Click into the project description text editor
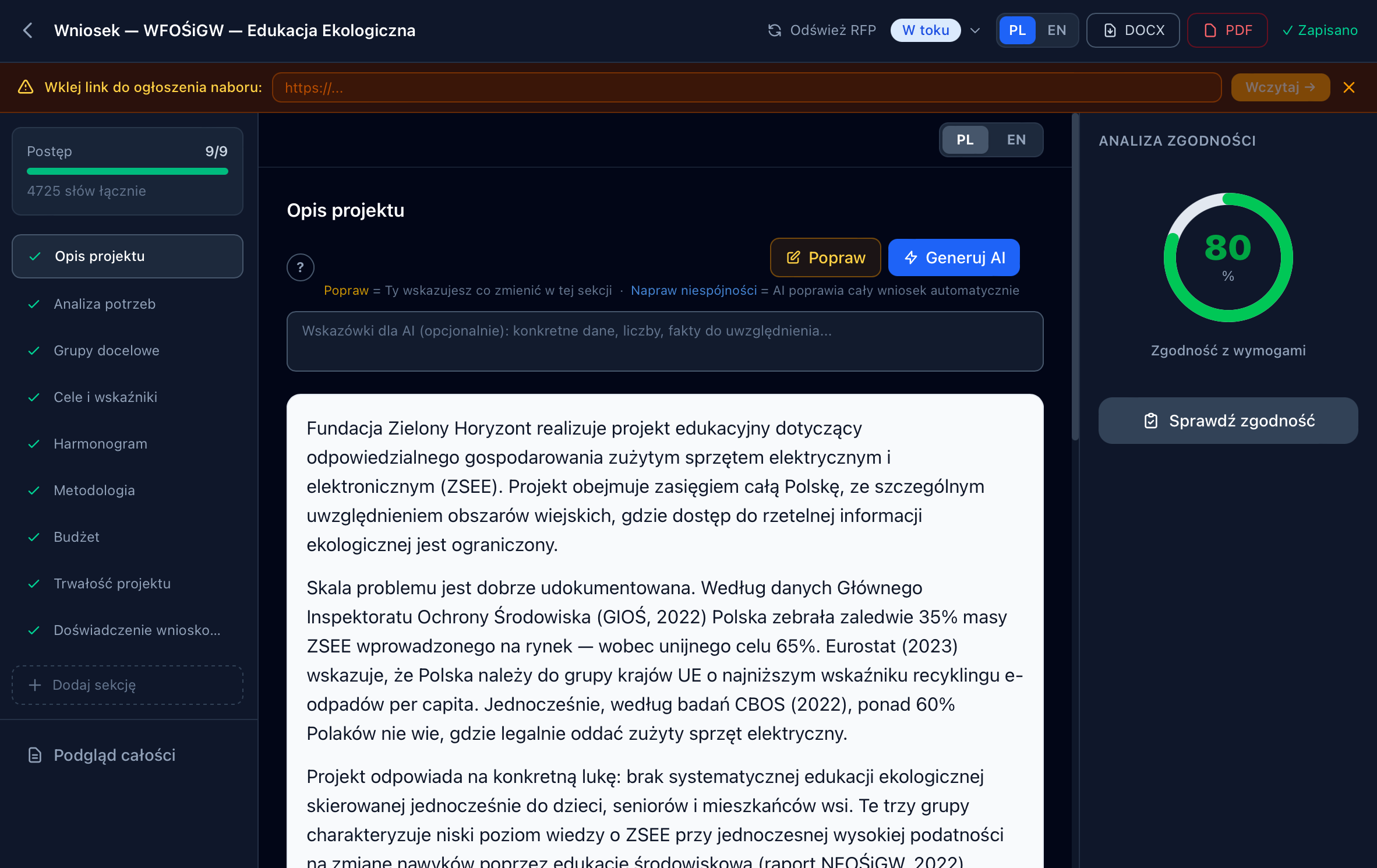The height and width of the screenshot is (868, 1377). (665, 631)
